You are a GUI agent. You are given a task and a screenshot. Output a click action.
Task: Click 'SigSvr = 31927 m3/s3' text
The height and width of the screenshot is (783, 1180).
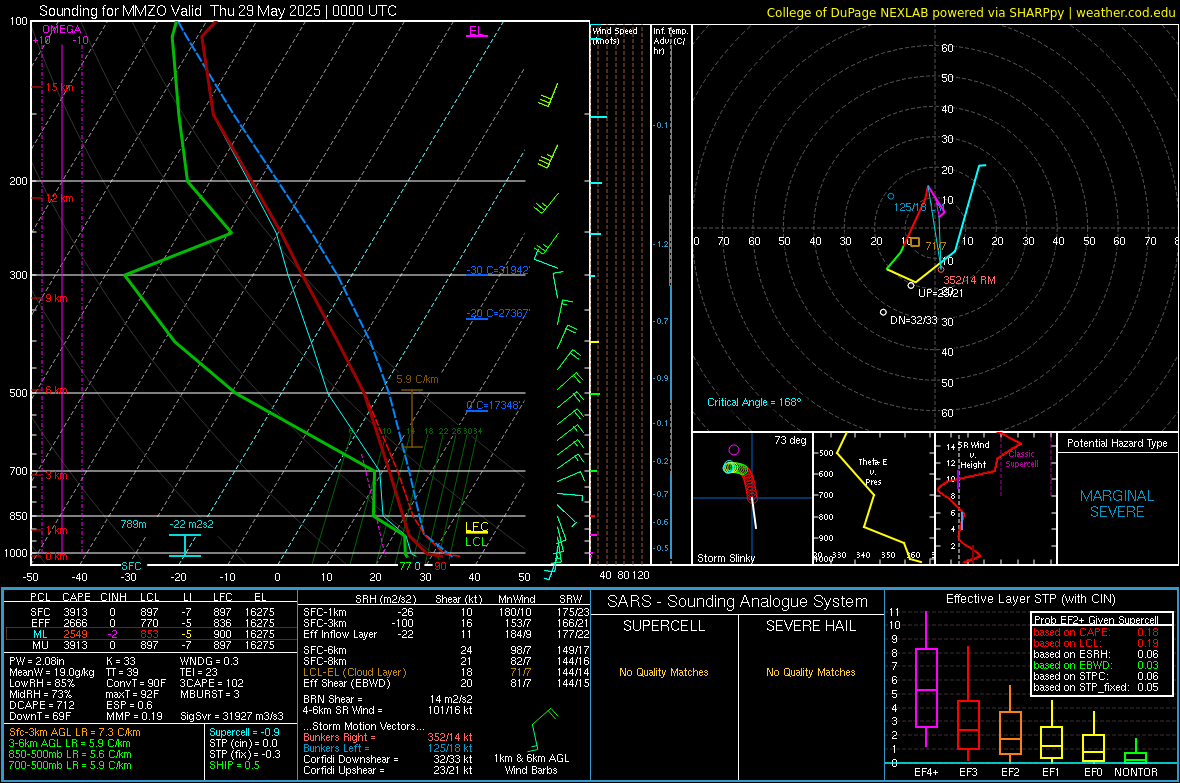coord(232,716)
